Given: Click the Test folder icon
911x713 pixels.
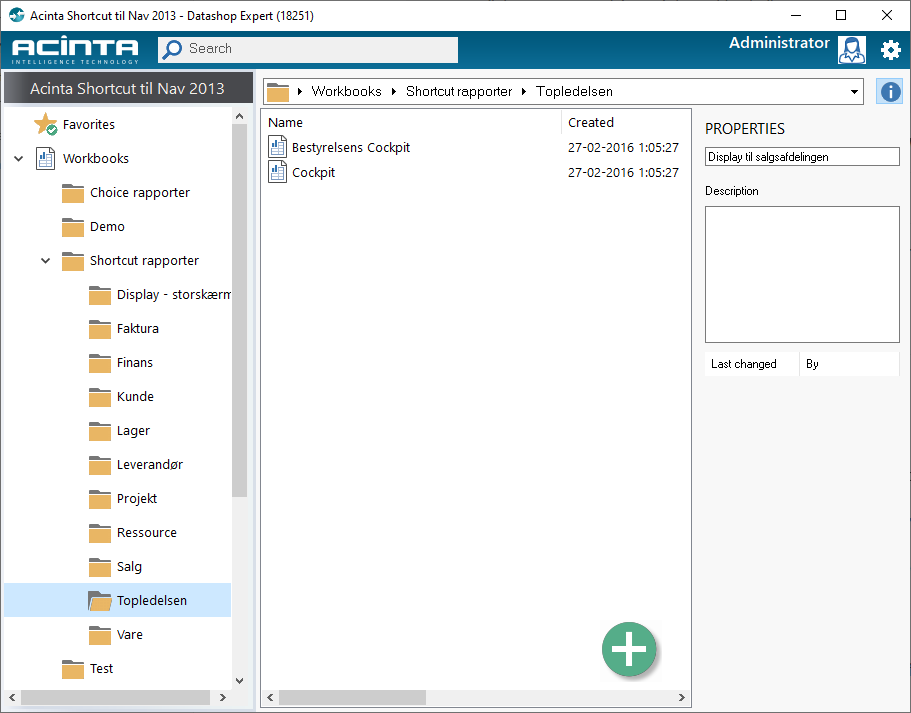Looking at the screenshot, I should 73,669.
